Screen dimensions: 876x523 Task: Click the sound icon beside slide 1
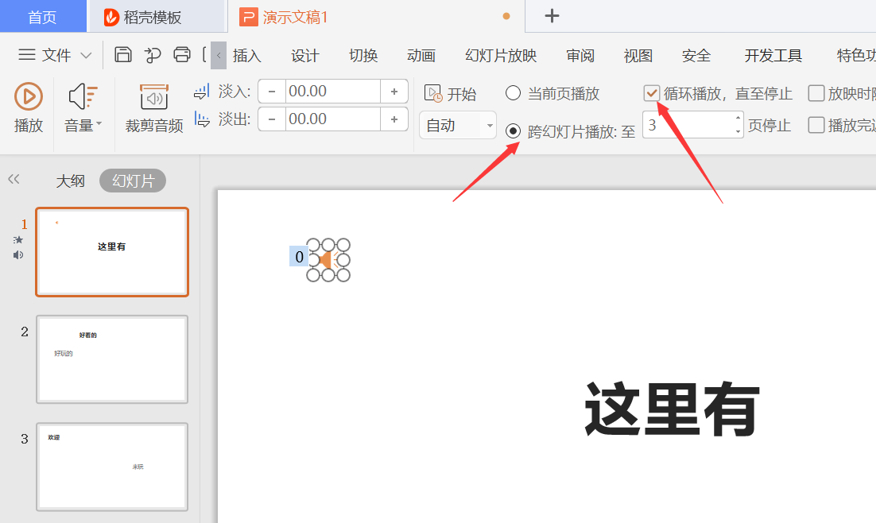pos(18,255)
